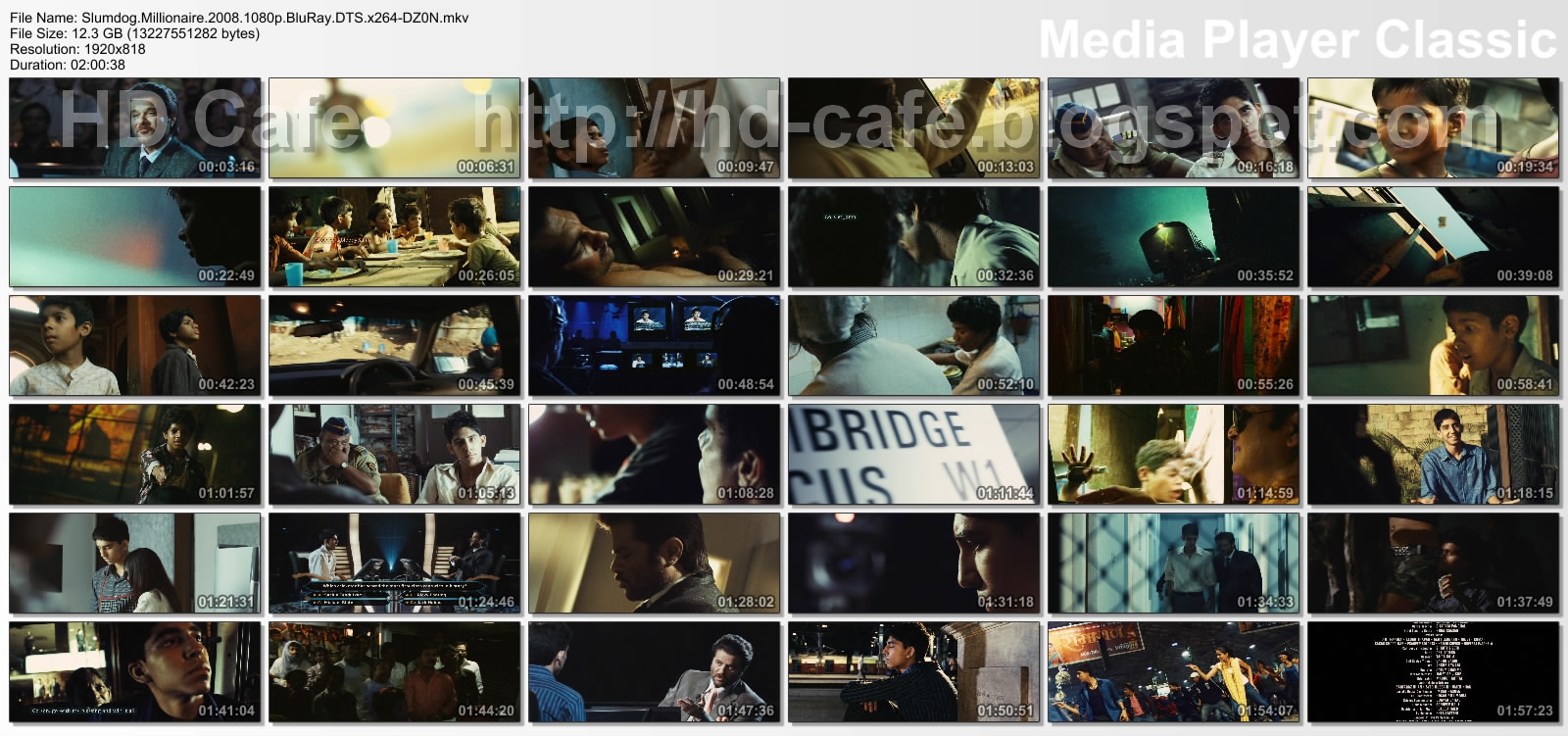Click the pointing boy thumbnail at 01:01:57
The height and width of the screenshot is (736, 1568).
135,455
